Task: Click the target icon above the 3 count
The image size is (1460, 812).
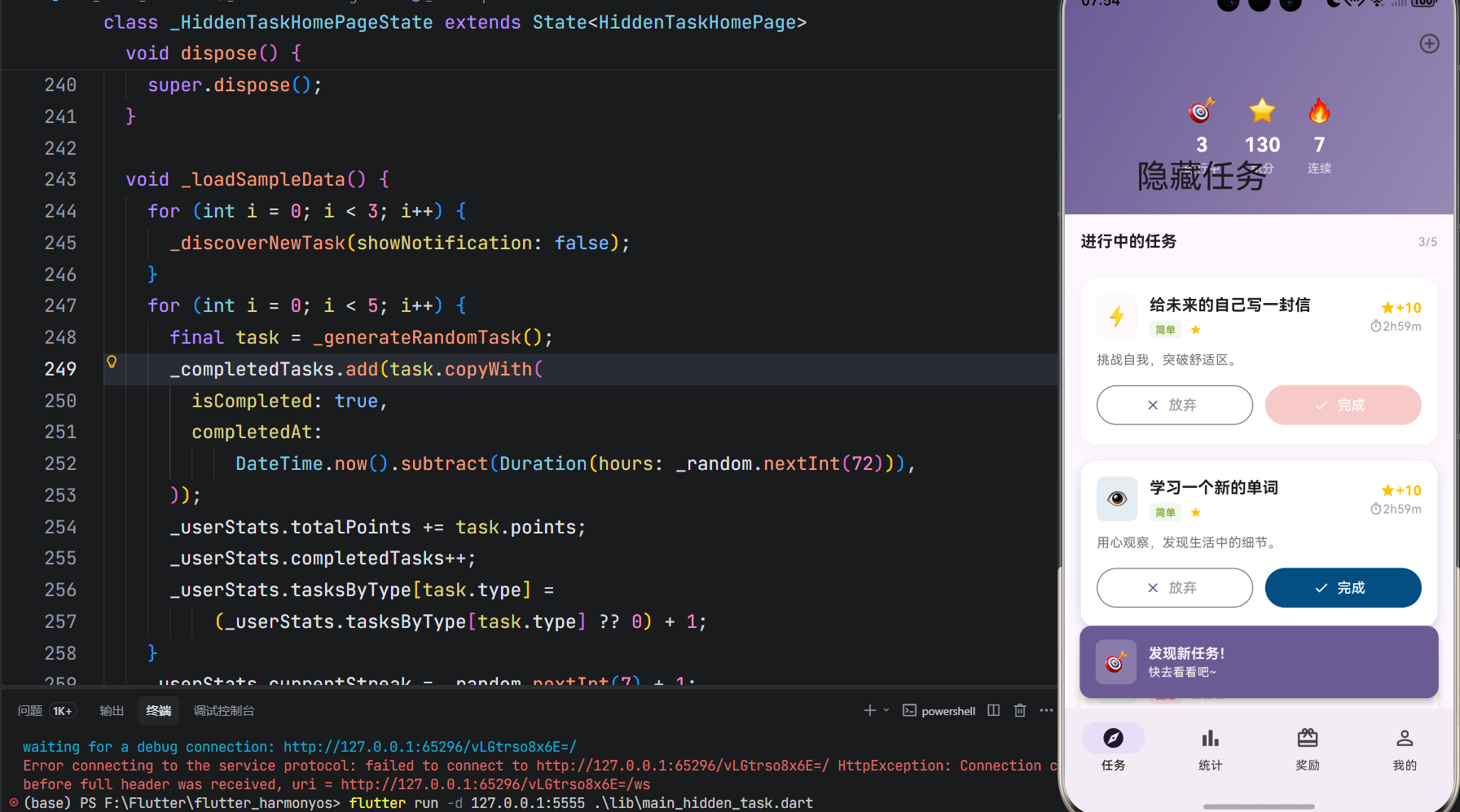Action: click(1202, 111)
